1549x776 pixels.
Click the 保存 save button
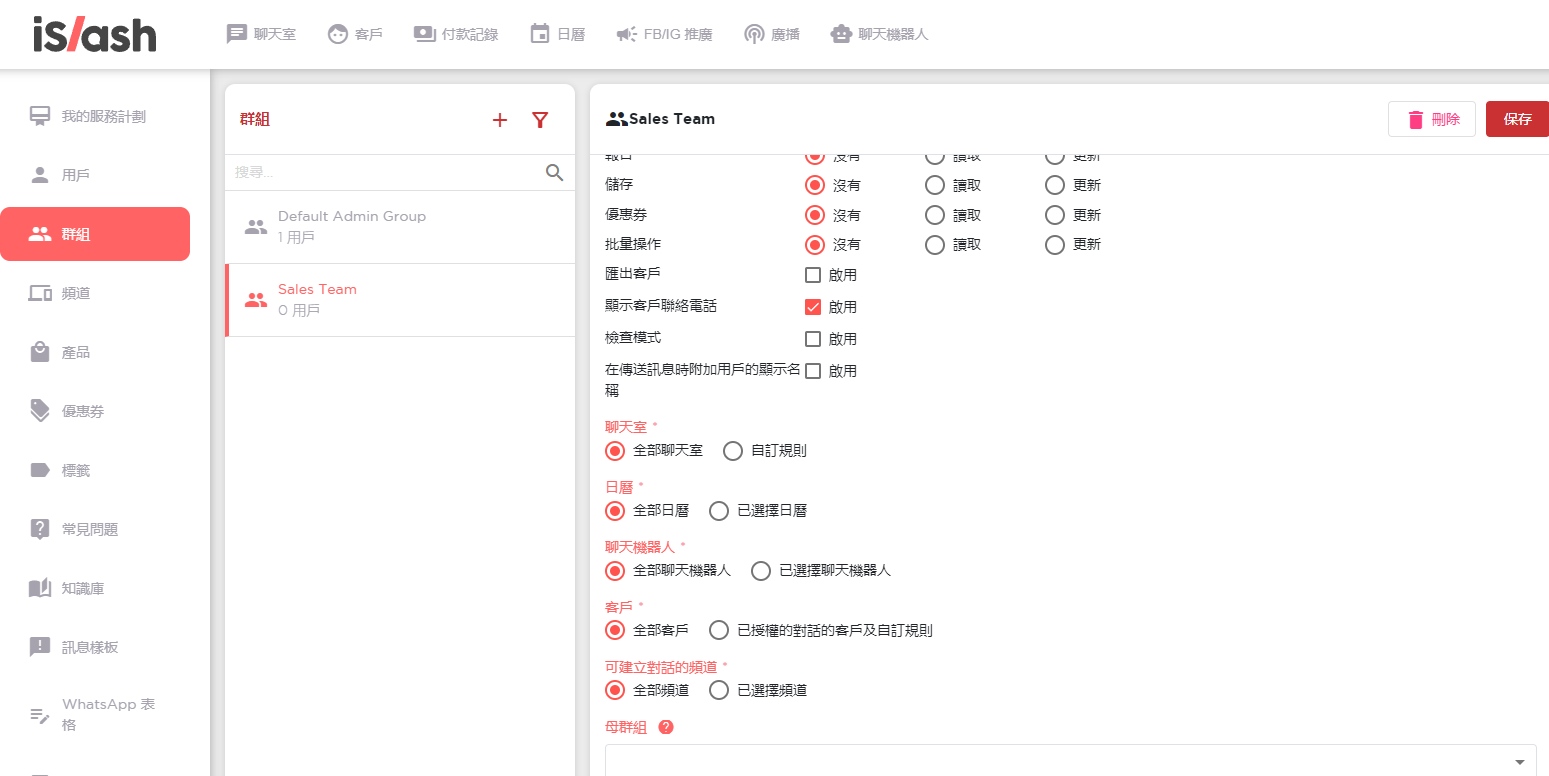[1517, 119]
